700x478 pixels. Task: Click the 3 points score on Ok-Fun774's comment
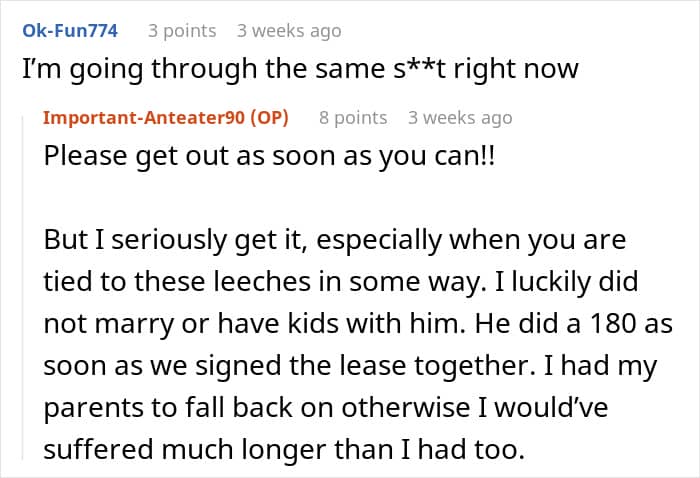[182, 31]
